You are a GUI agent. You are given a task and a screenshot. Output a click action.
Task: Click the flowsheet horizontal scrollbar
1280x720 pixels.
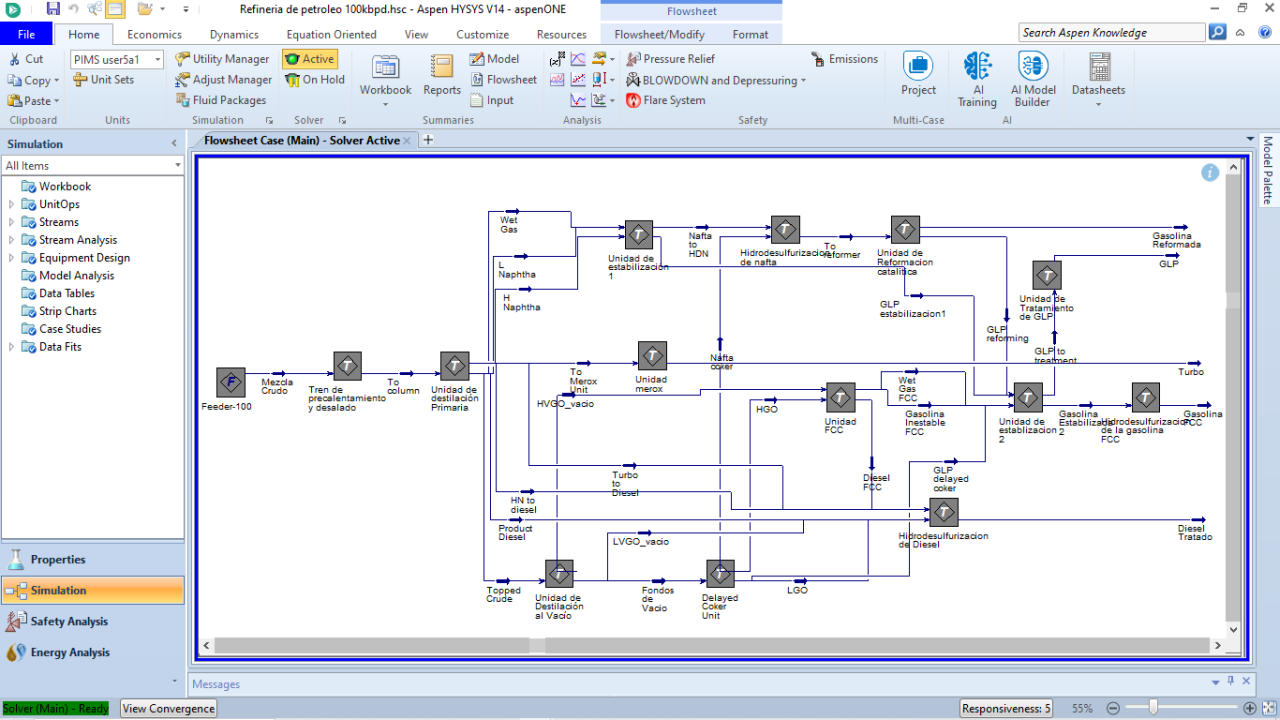[x=713, y=645]
